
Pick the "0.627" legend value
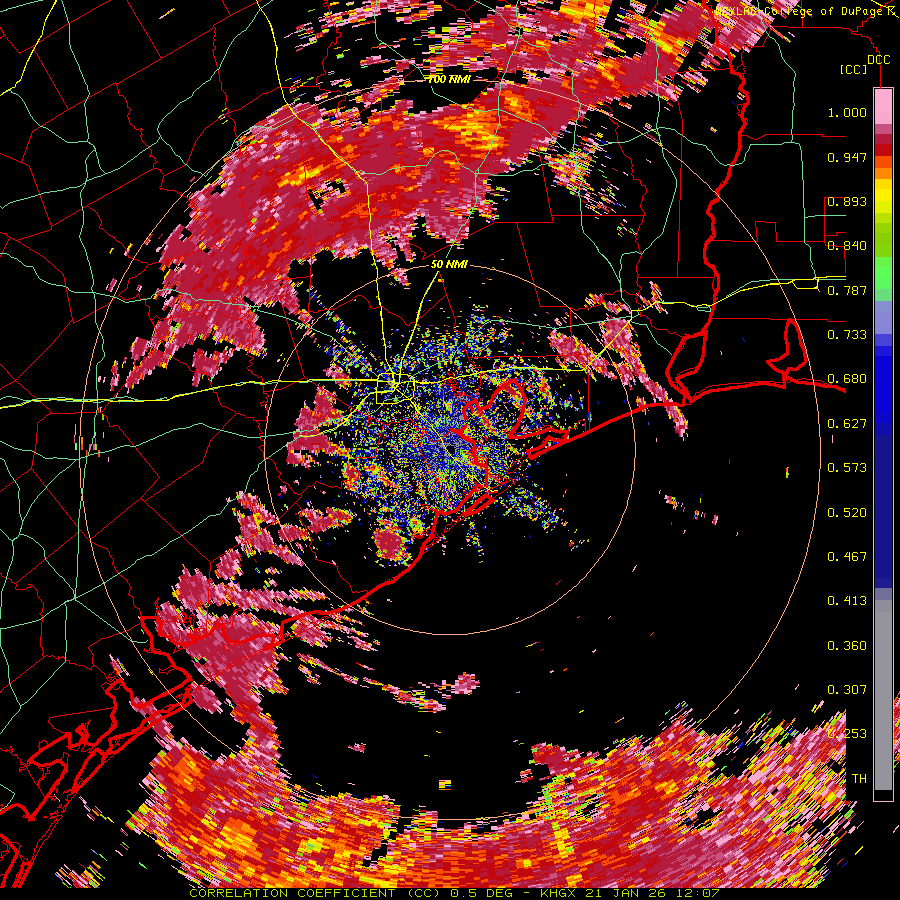(847, 424)
